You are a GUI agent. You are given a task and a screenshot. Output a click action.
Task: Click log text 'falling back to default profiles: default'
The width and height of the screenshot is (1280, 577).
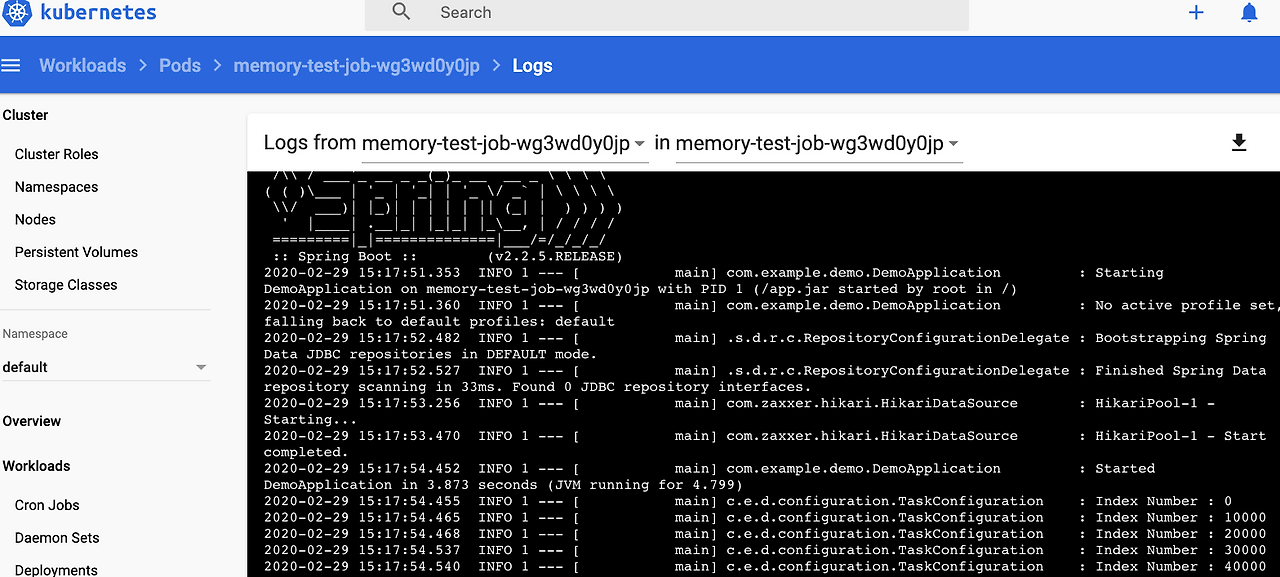[439, 321]
